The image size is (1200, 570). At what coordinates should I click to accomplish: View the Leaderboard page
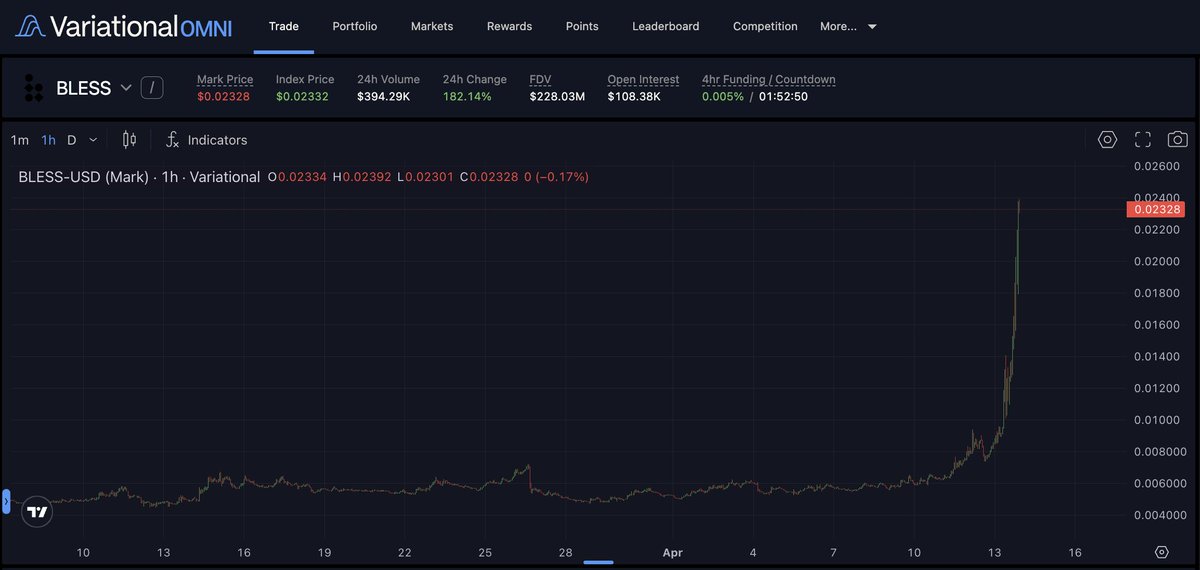pyautogui.click(x=666, y=26)
